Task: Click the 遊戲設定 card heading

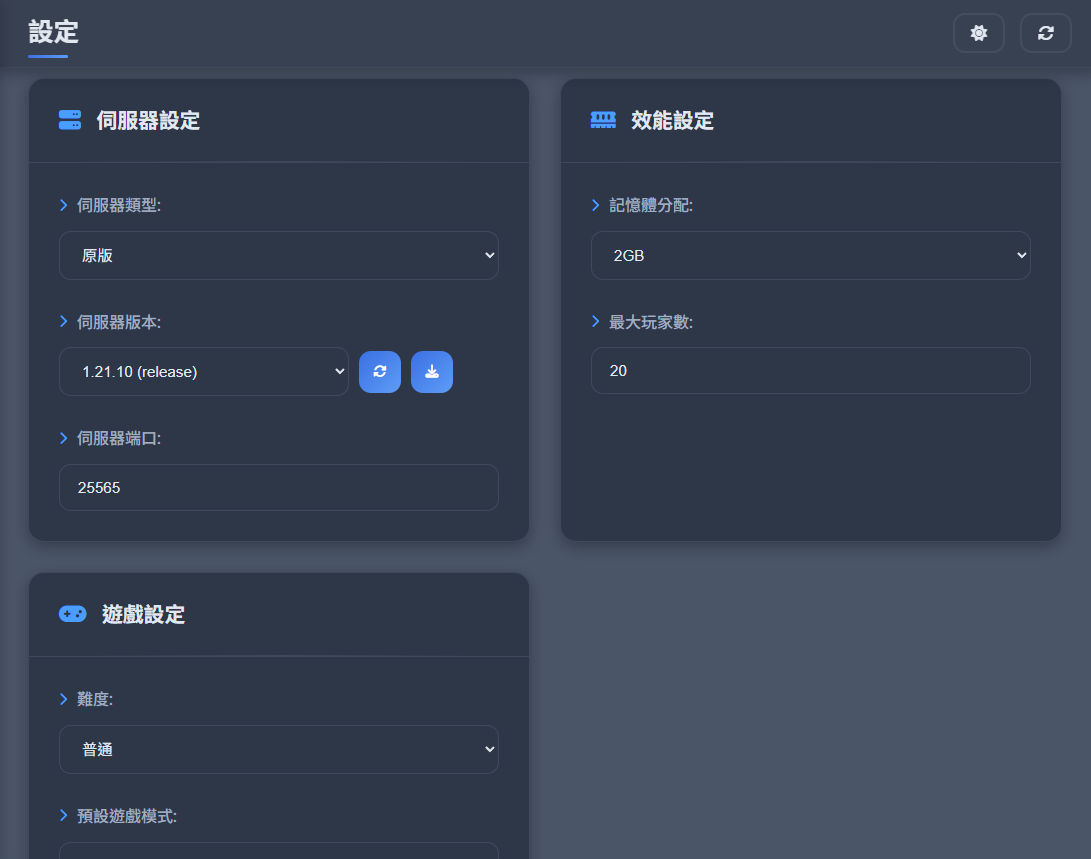Action: (143, 614)
